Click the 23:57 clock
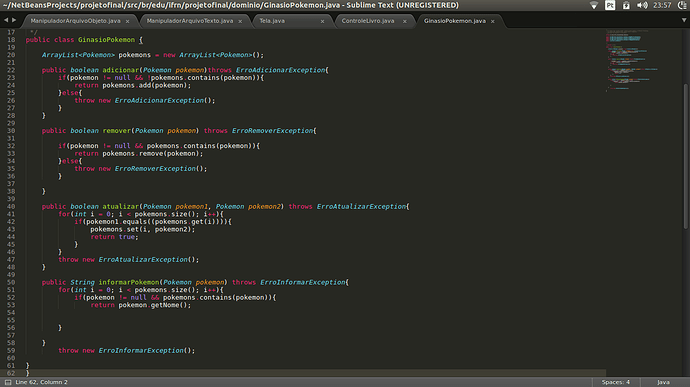Screen dimensions: 690x387 (662, 5)
